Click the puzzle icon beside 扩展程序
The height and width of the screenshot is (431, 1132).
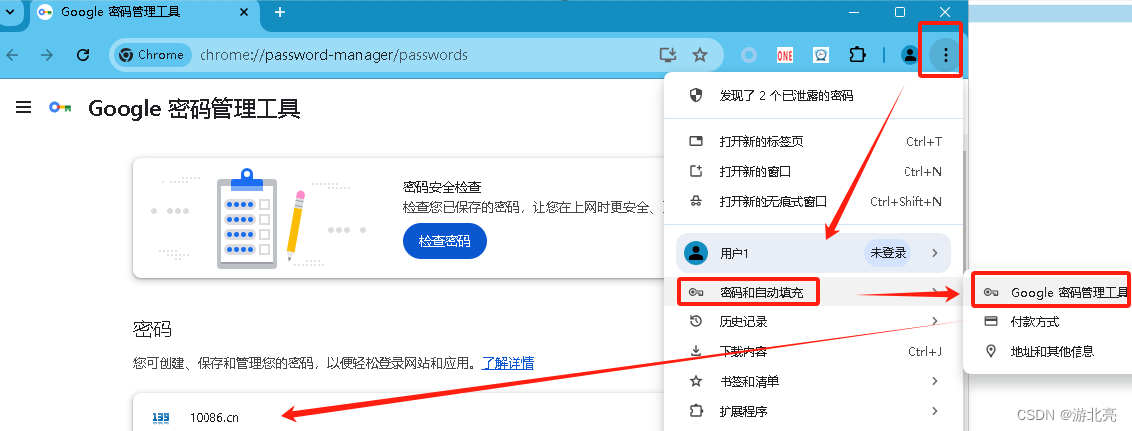pyautogui.click(x=696, y=412)
